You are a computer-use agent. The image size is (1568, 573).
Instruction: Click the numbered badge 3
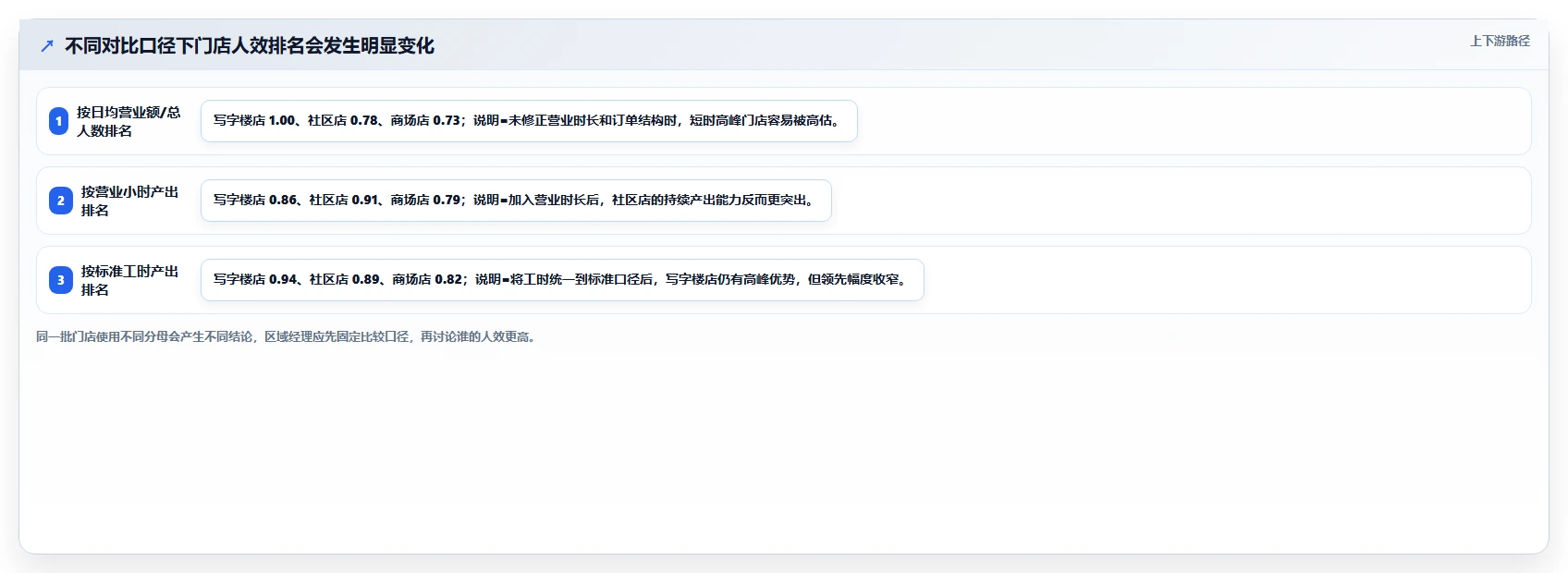coord(61,280)
